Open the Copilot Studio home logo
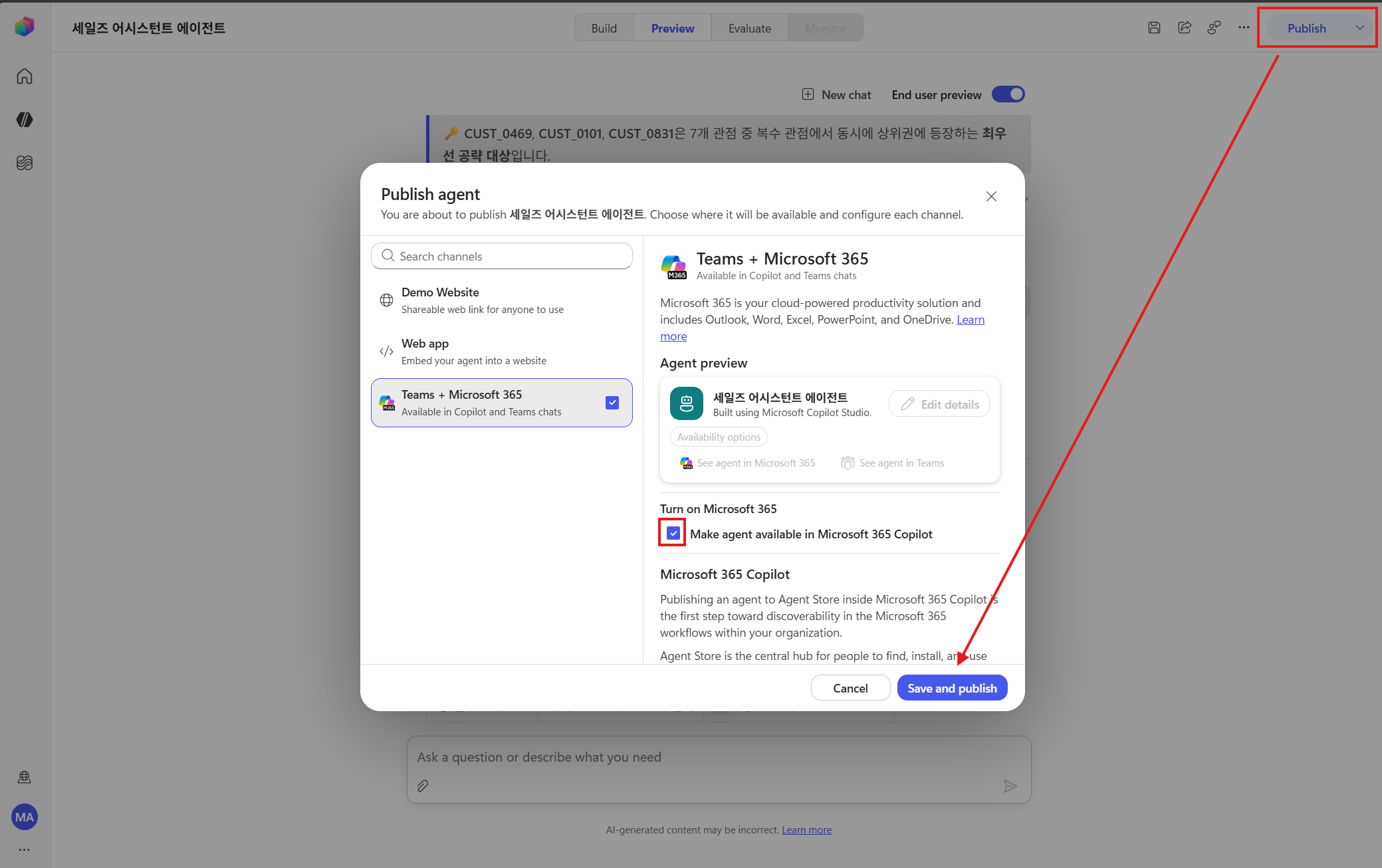The width and height of the screenshot is (1382, 868). 25,27
